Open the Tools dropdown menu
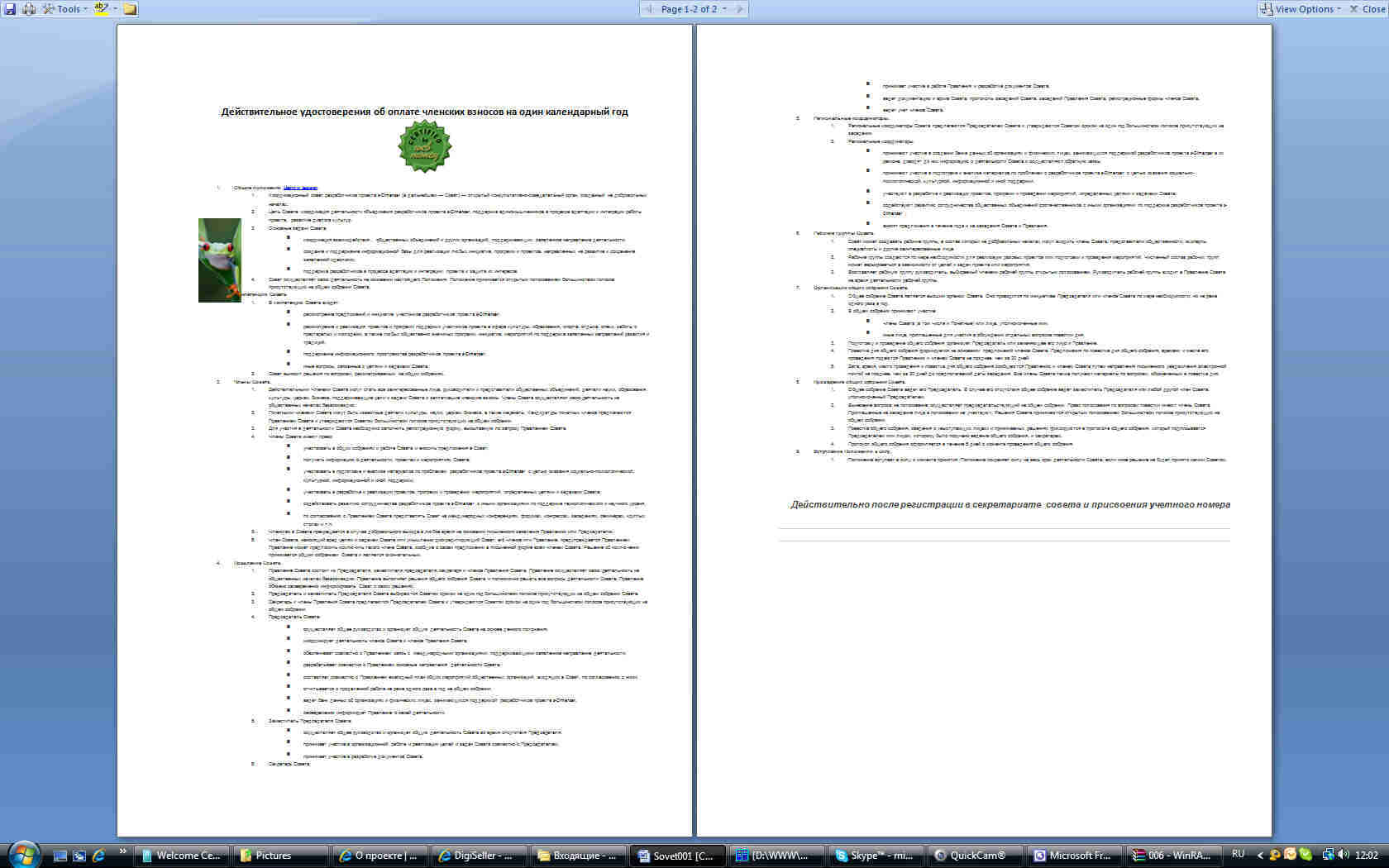 [65, 9]
